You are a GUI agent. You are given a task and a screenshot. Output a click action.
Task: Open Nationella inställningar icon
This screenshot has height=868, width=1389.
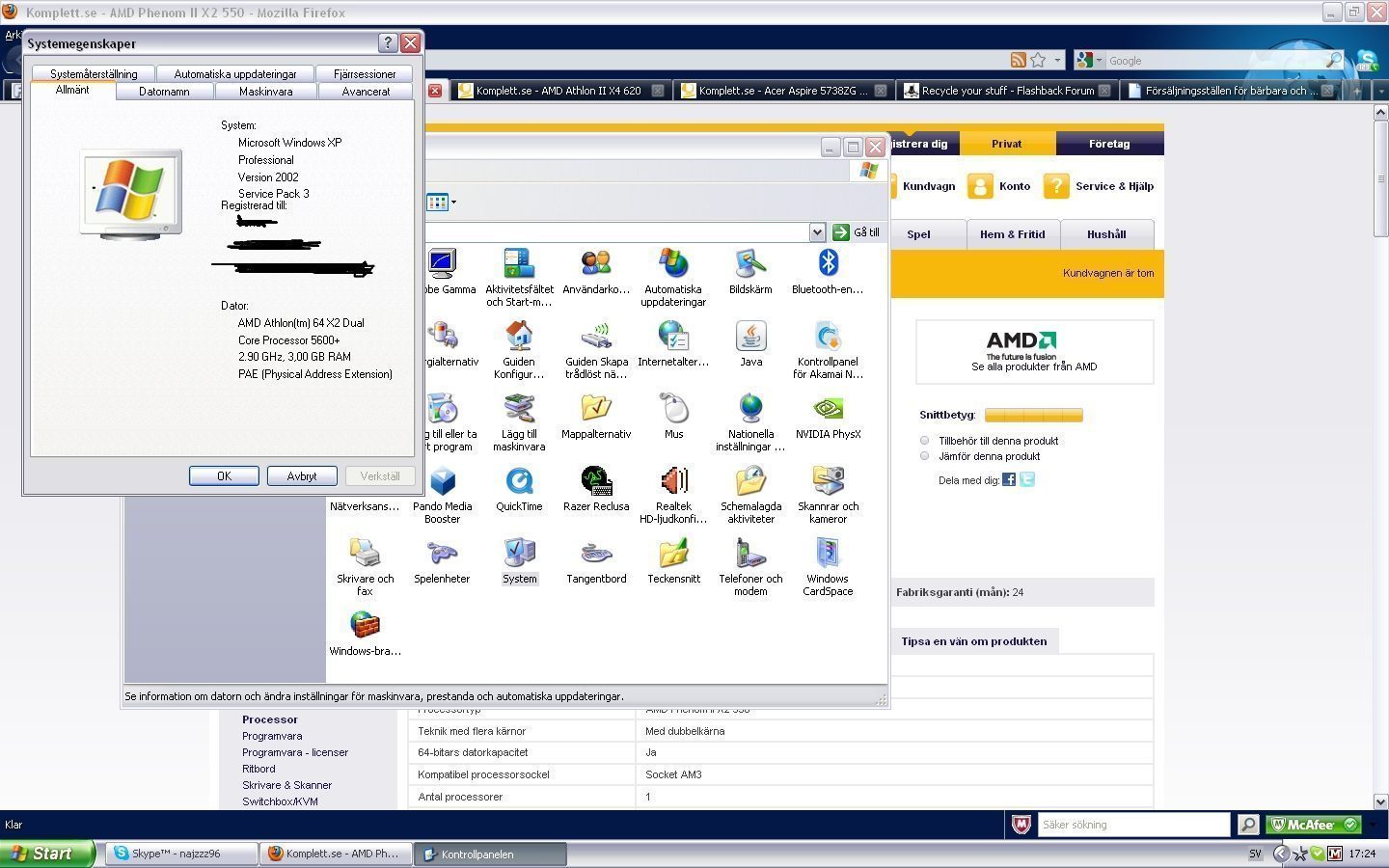tap(750, 421)
